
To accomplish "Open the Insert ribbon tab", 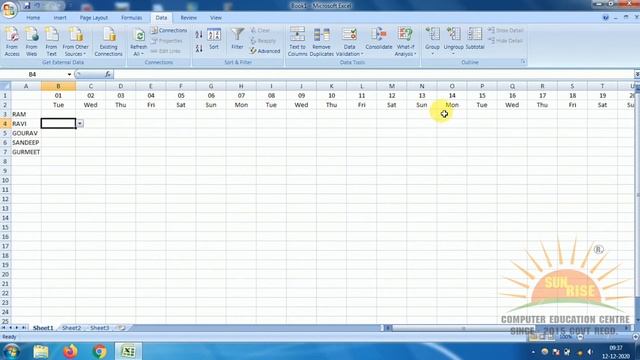I will tap(60, 18).
